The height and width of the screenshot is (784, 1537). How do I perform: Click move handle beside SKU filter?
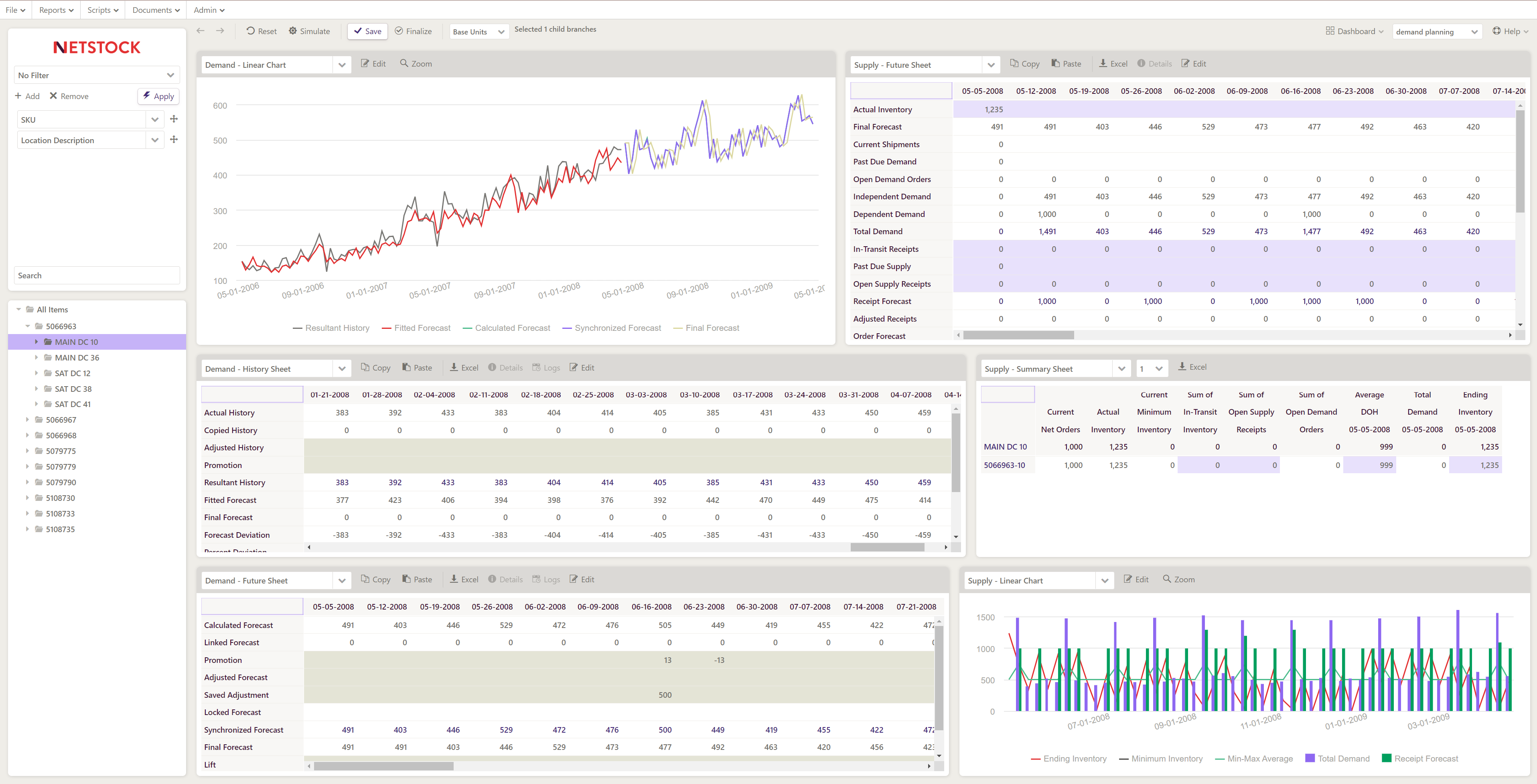174,120
